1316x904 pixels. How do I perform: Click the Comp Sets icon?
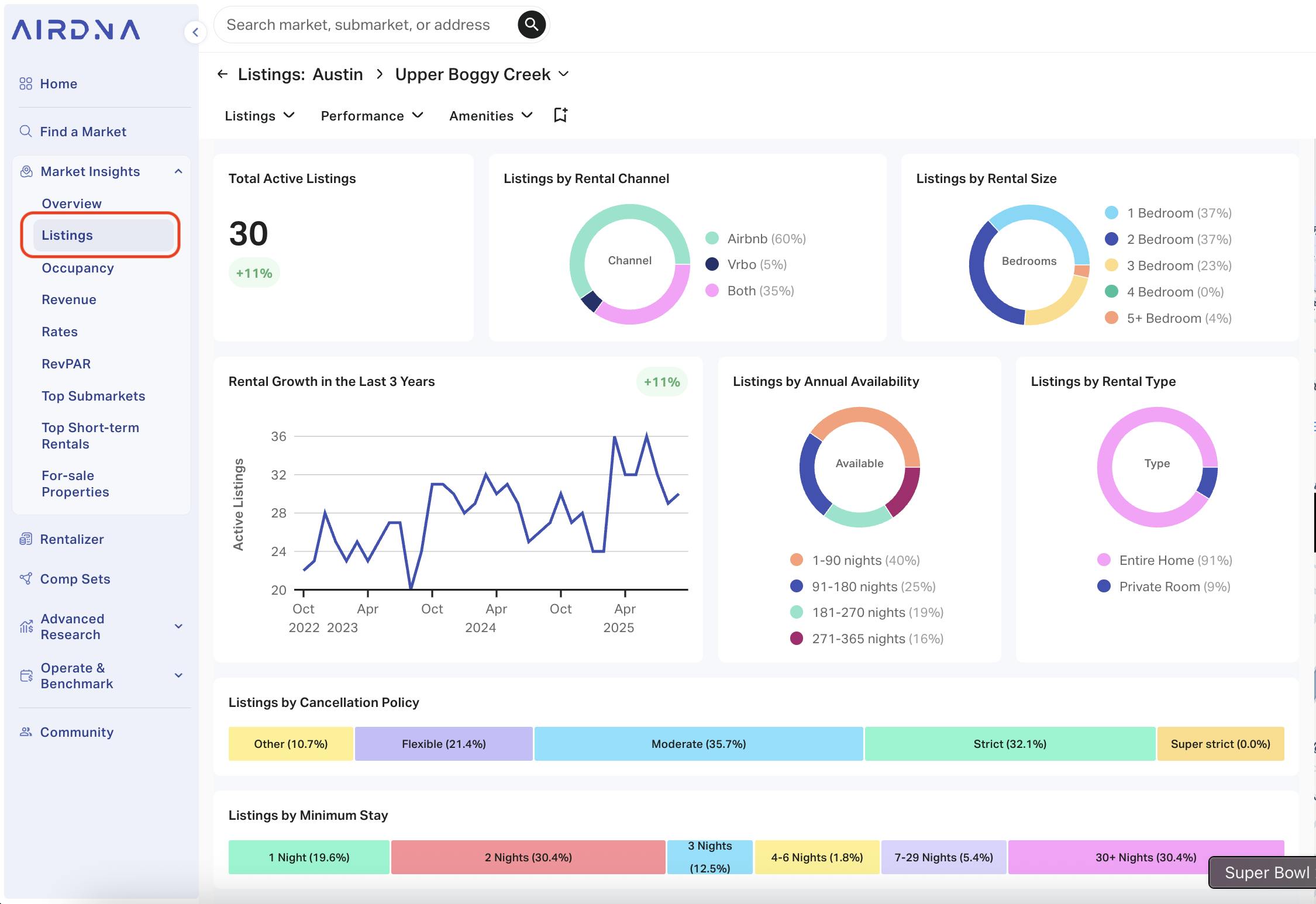pos(26,579)
